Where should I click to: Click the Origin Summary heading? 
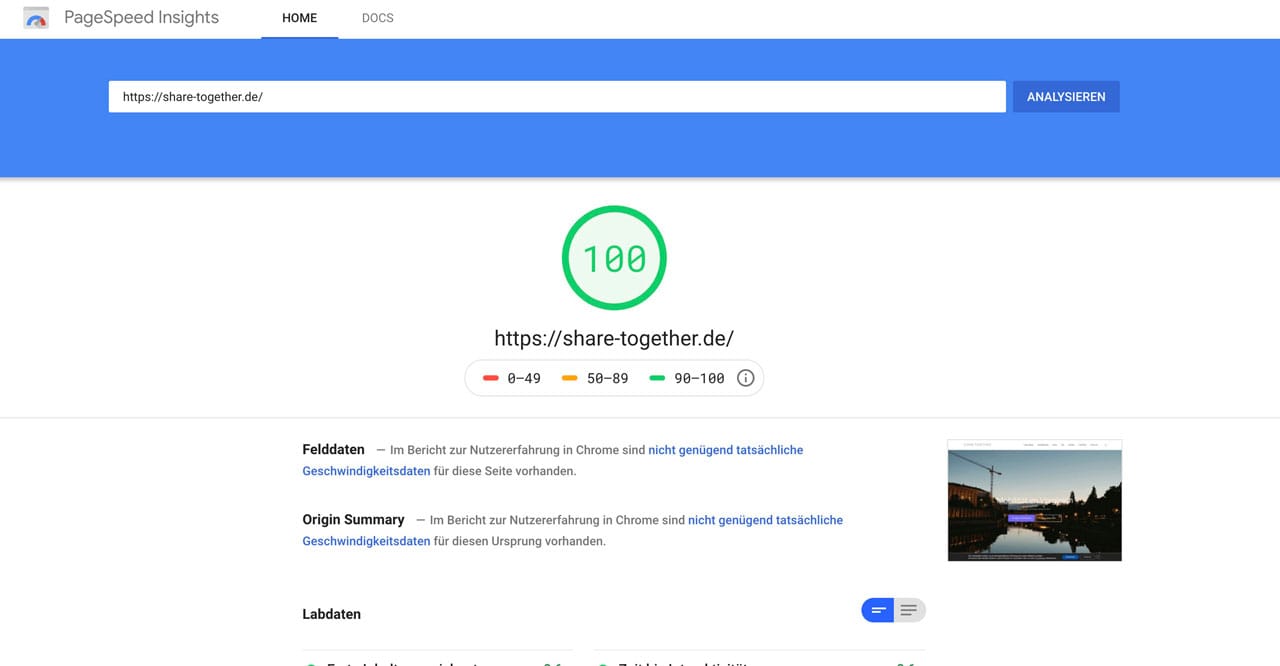354,520
